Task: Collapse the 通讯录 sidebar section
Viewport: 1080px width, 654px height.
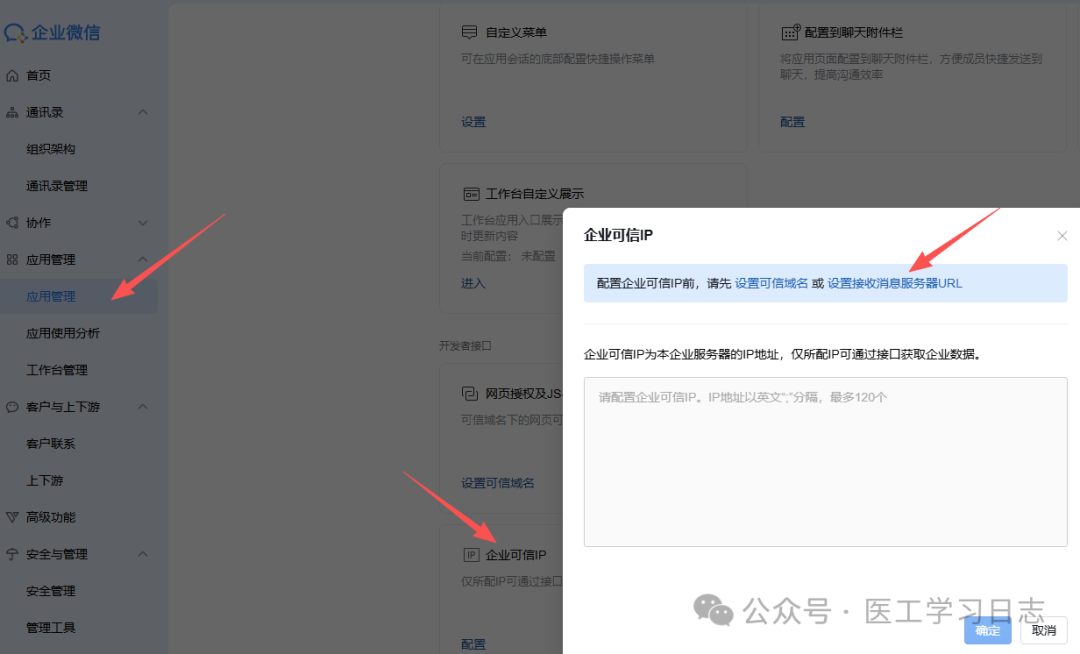Action: point(143,112)
